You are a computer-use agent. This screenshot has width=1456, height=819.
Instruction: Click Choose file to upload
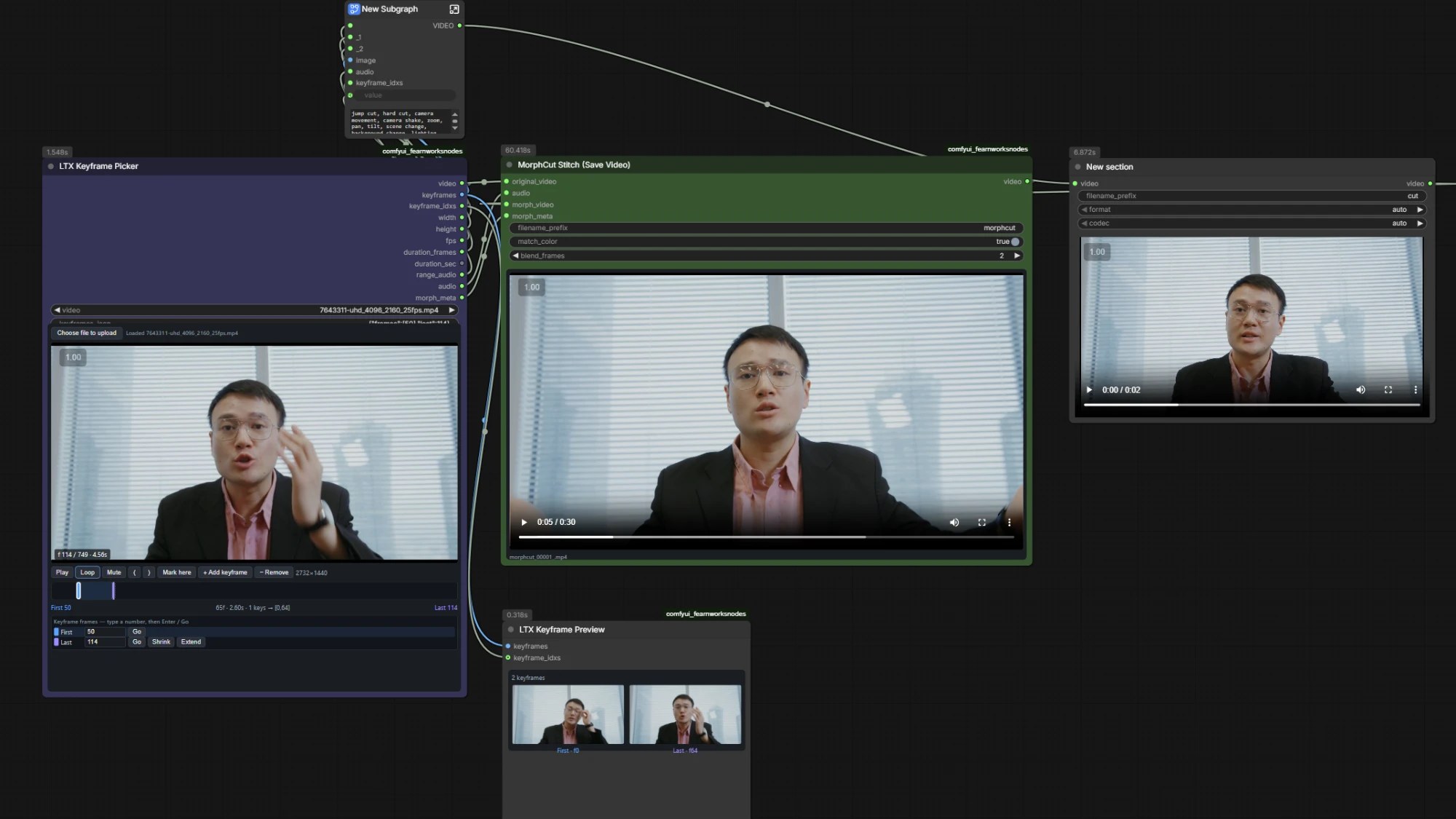point(87,333)
